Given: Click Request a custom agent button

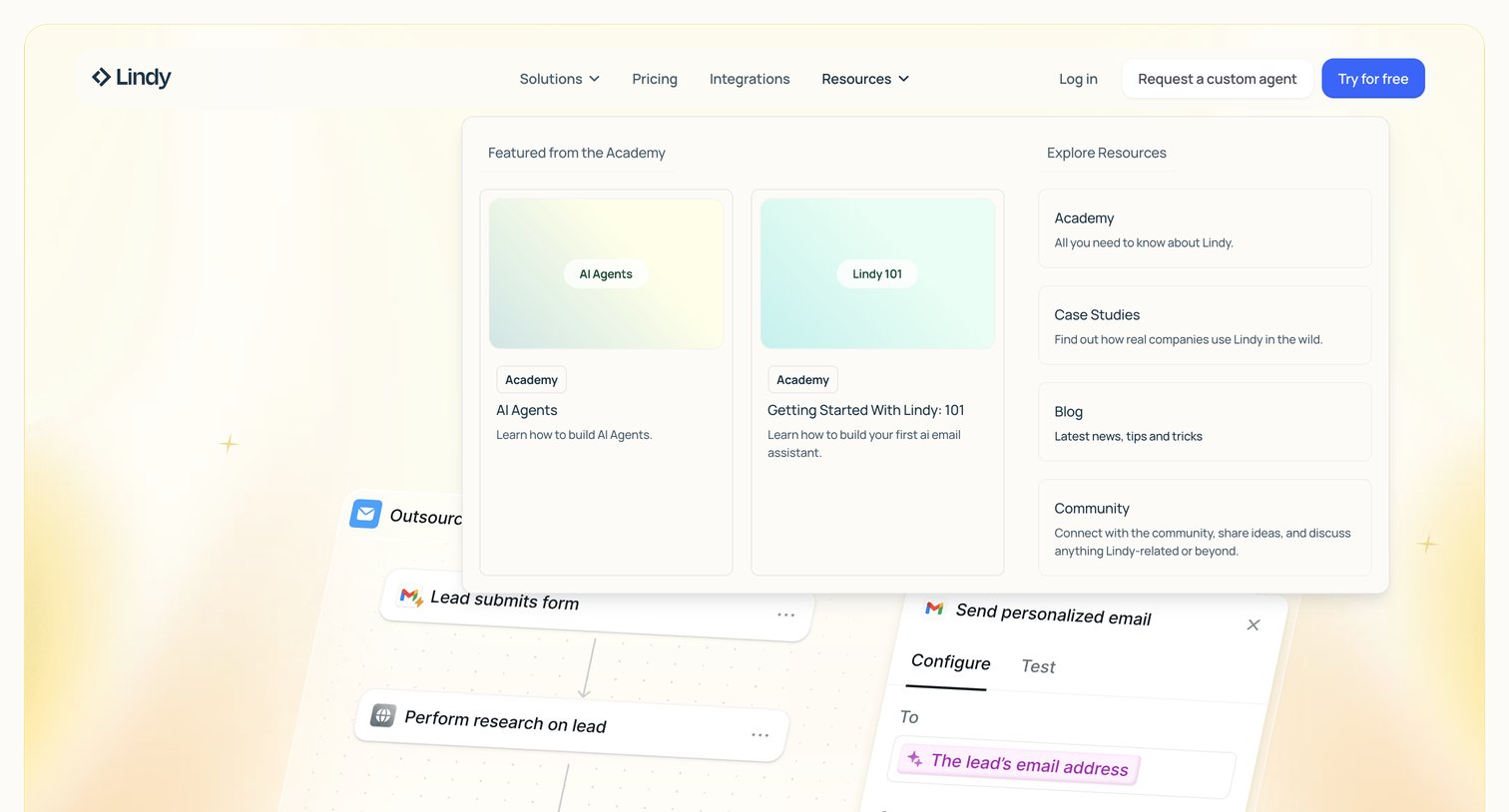Looking at the screenshot, I should (1218, 79).
